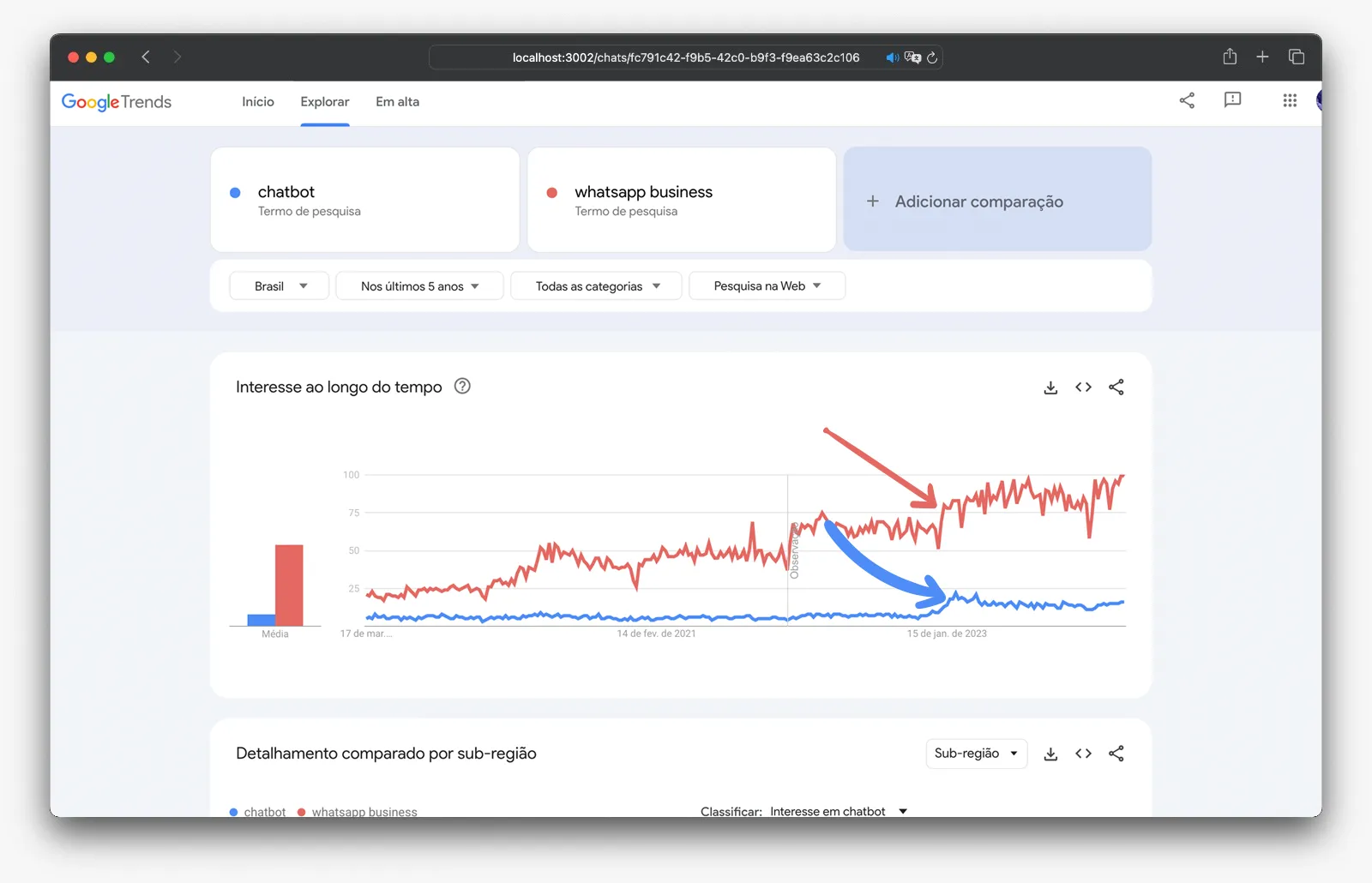Open the Google account avatar
Screen dimensions: 1372x883
(1319, 100)
